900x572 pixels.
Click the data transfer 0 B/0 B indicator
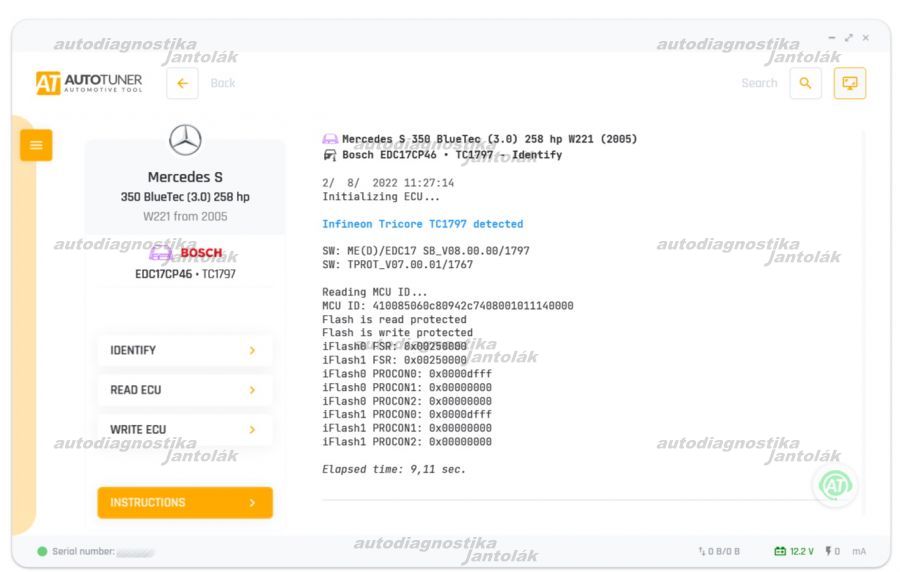coord(719,551)
